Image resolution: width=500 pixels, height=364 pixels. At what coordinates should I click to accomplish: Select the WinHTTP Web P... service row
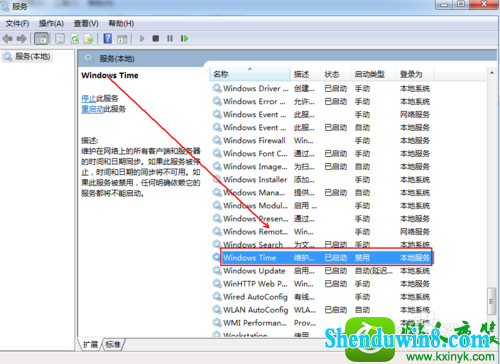[x=321, y=284]
